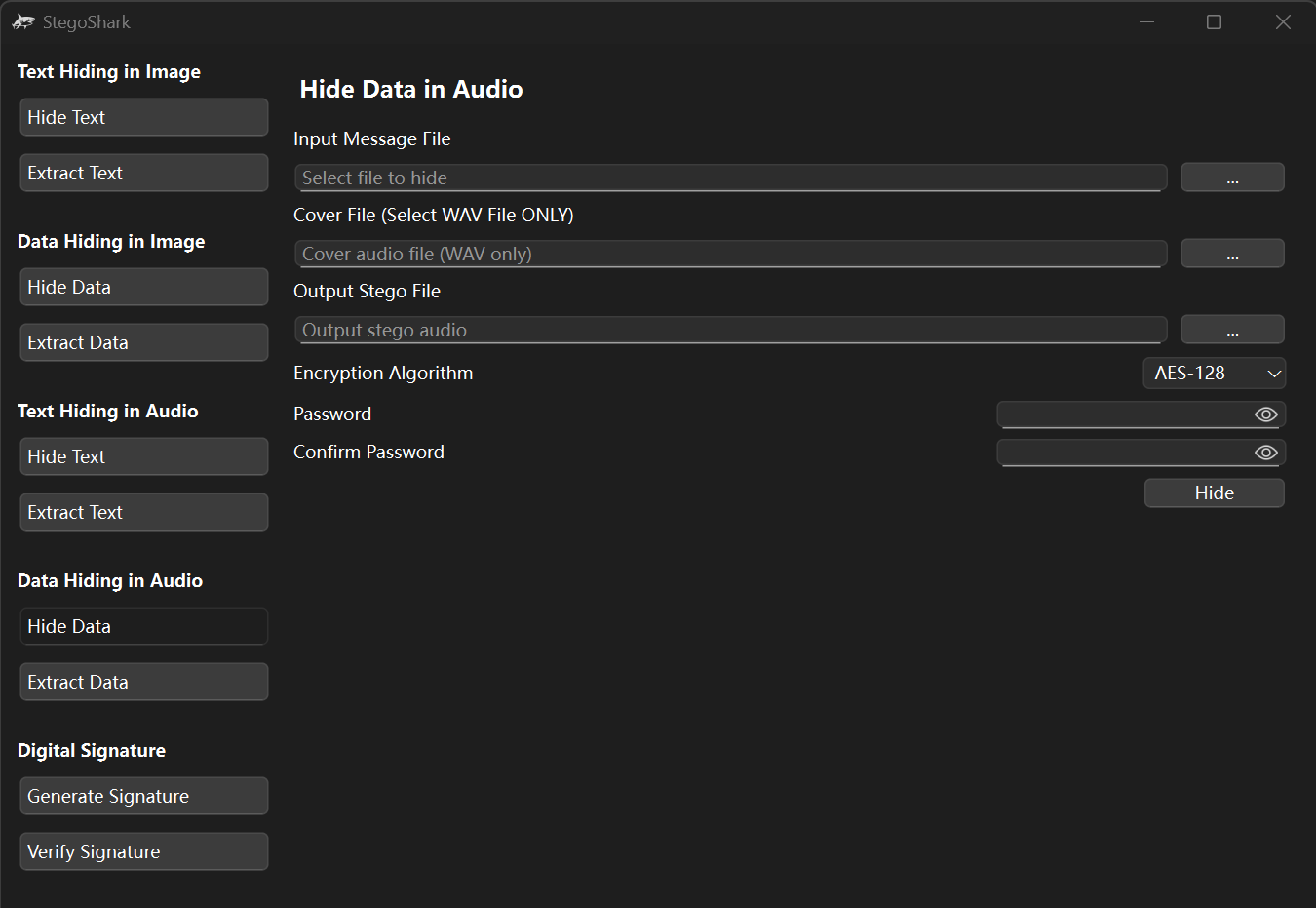
Task: Toggle Confirm Password visibility eye icon
Action: 1265,453
